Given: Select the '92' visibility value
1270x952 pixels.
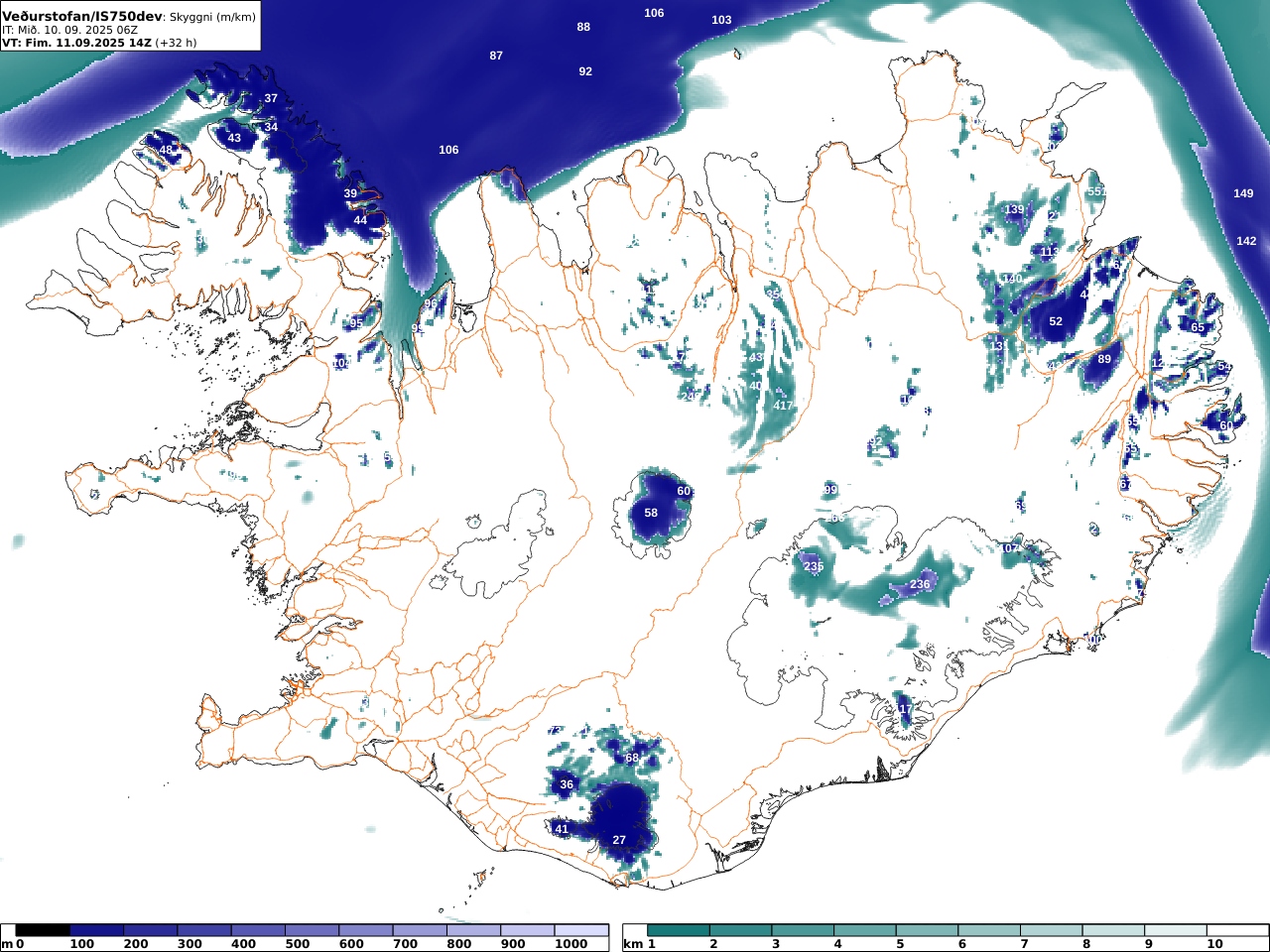Looking at the screenshot, I should [x=585, y=71].
